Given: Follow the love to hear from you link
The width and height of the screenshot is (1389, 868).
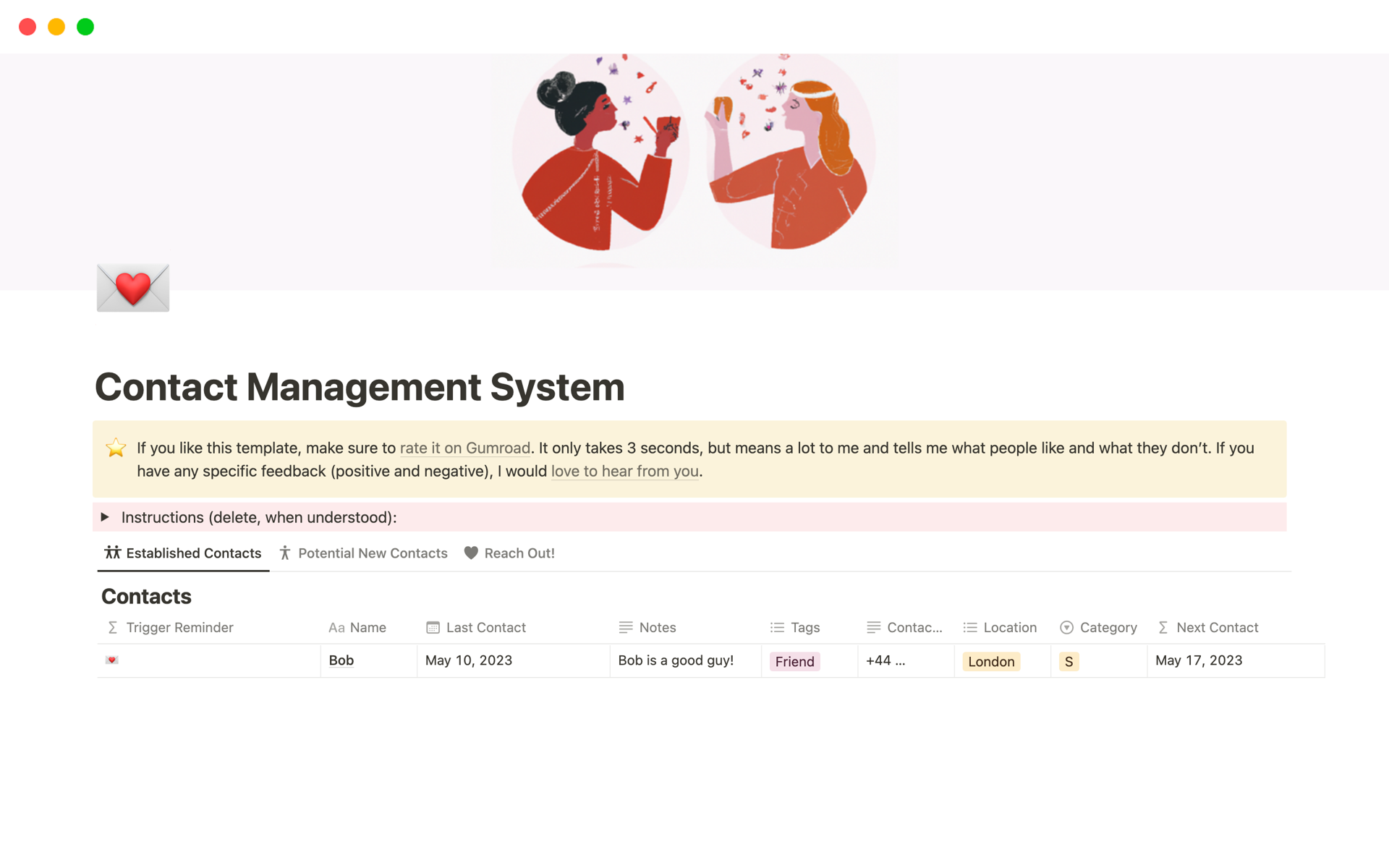Looking at the screenshot, I should 624,472.
